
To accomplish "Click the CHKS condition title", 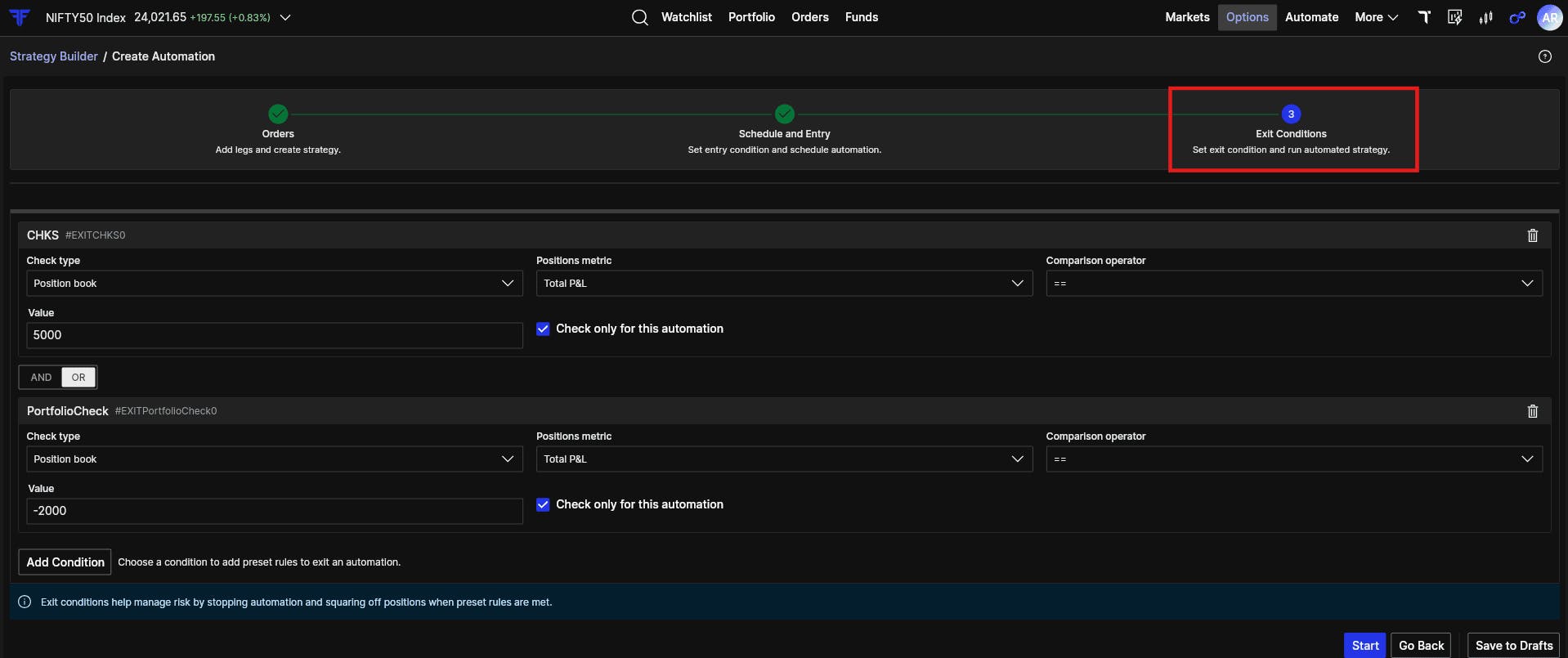I will click(x=43, y=235).
